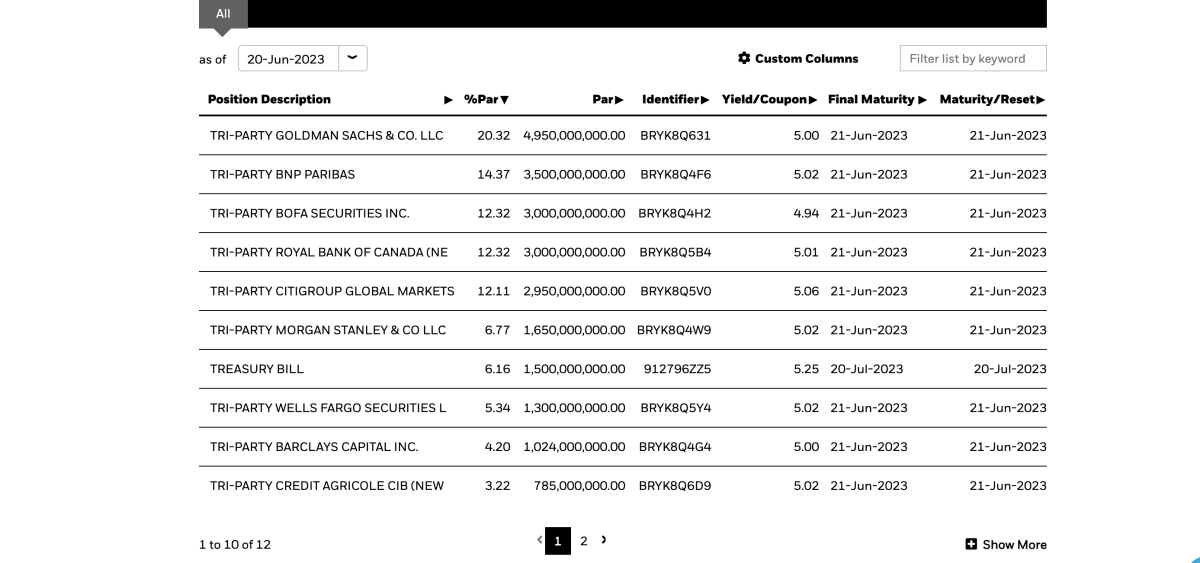Click yield value 5.25

(x=806, y=369)
